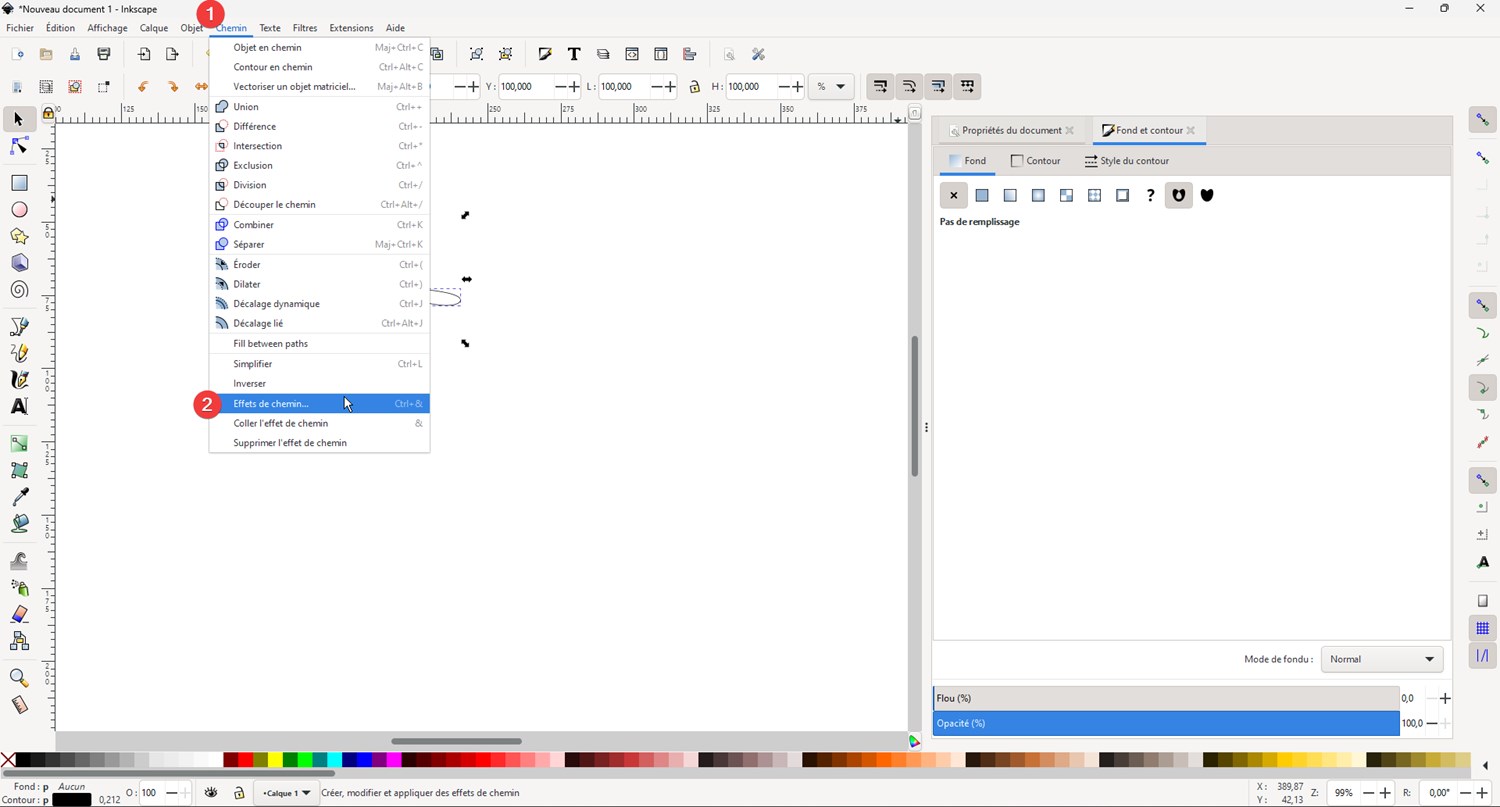This screenshot has height=807, width=1500.
Task: Select the Bezier pen tool
Action: click(x=18, y=327)
